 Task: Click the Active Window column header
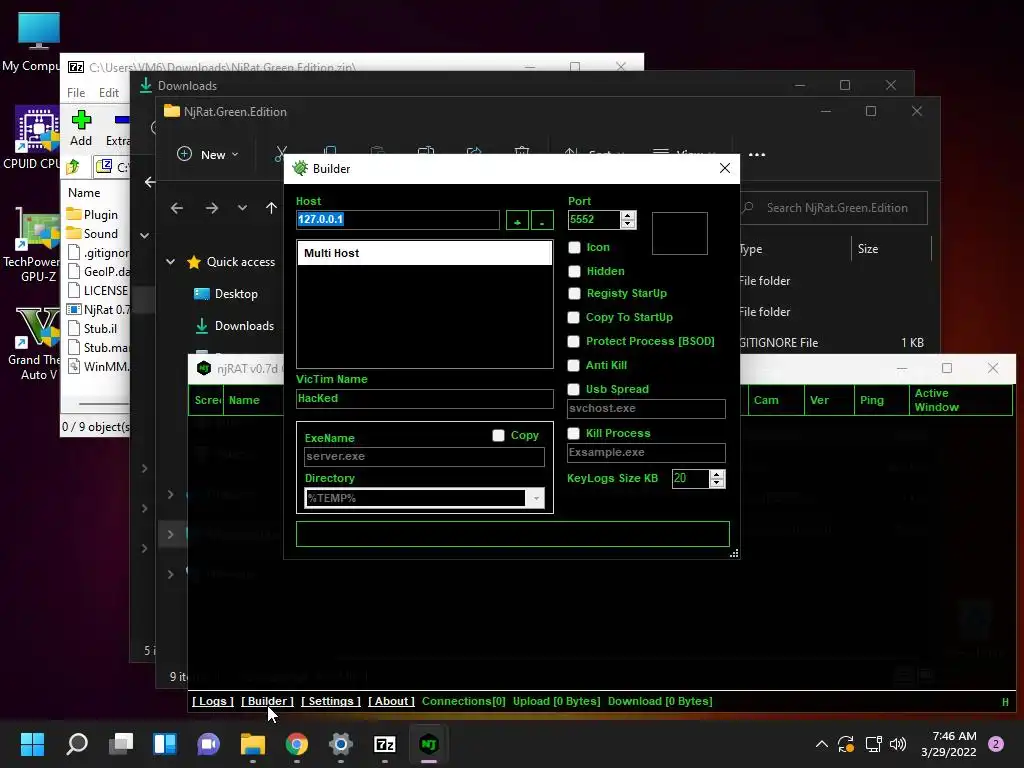[x=960, y=400]
